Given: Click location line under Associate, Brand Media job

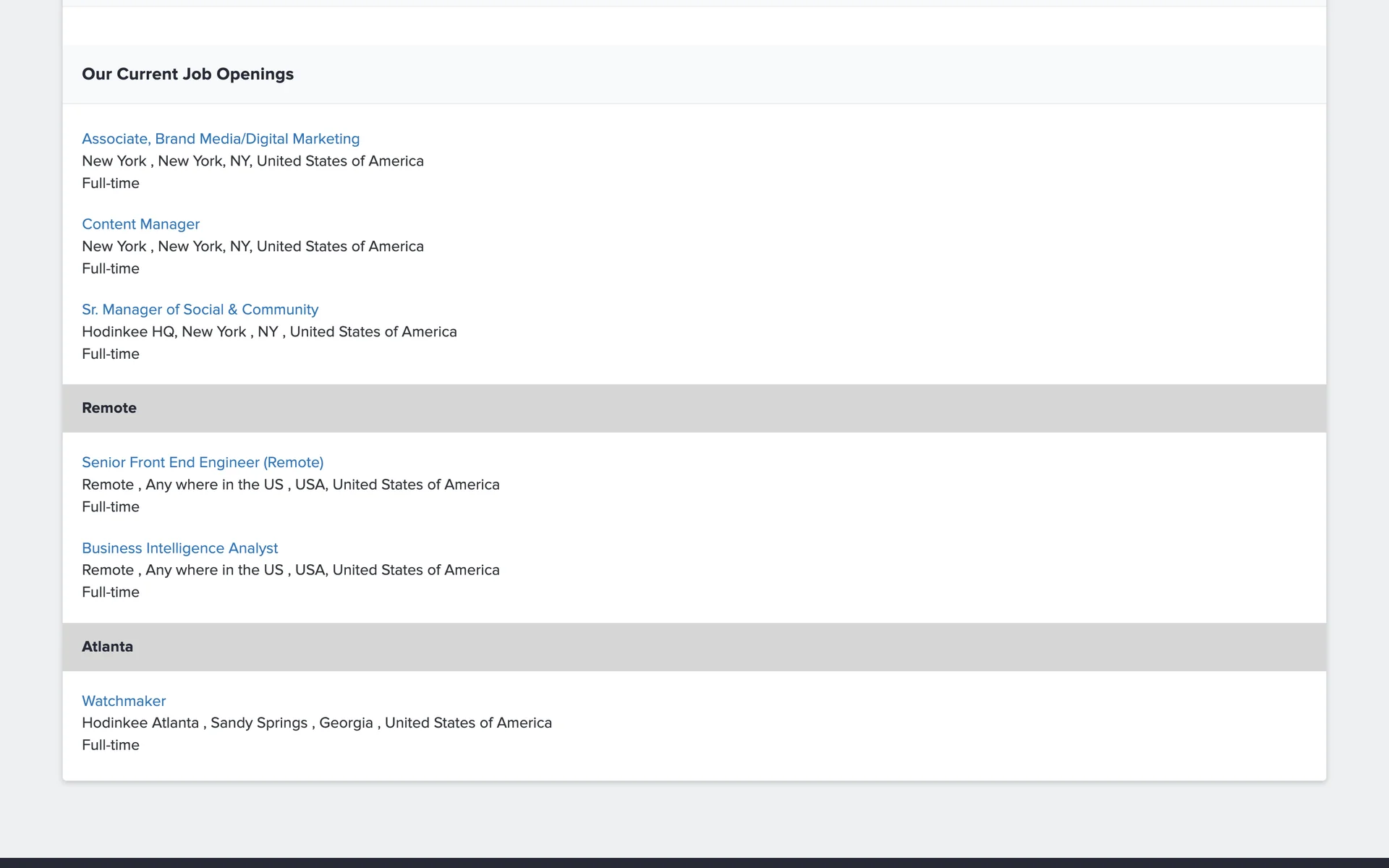Looking at the screenshot, I should tap(252, 161).
